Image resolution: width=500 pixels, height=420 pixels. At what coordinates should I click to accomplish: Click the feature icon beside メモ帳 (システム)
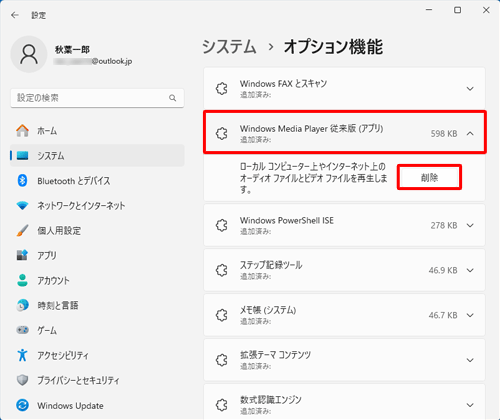click(222, 315)
